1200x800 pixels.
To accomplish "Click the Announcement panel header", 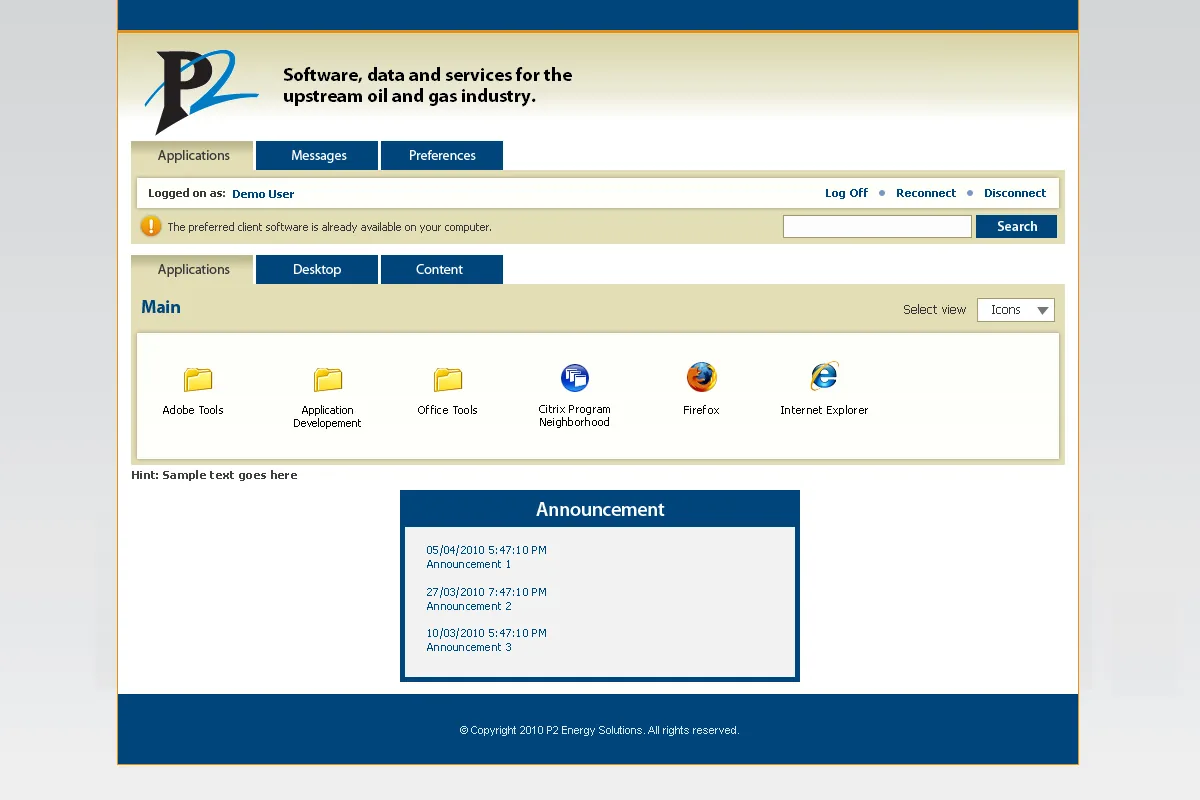I will click(600, 509).
